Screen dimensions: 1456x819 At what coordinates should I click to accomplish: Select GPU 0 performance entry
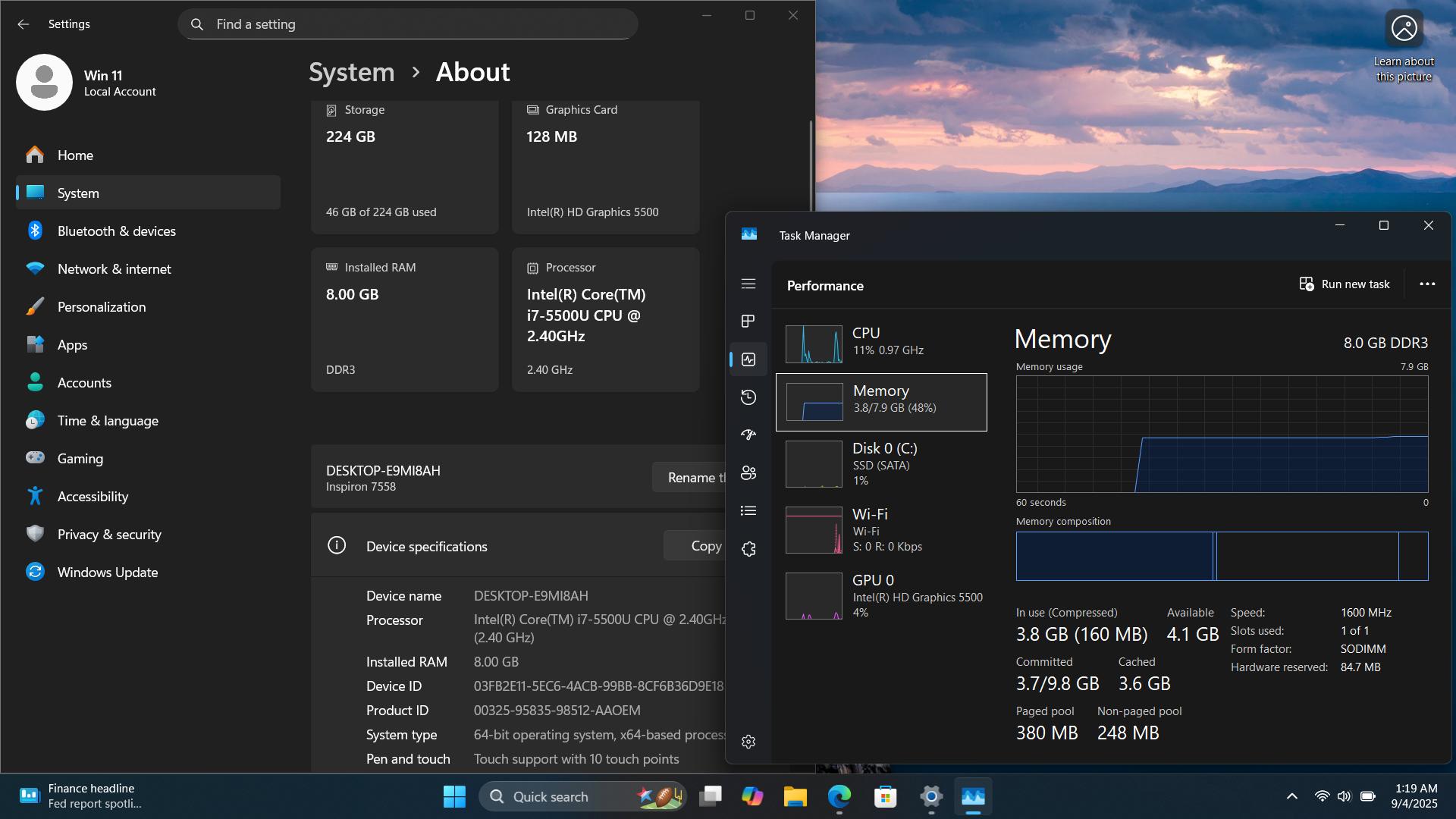pyautogui.click(x=881, y=596)
